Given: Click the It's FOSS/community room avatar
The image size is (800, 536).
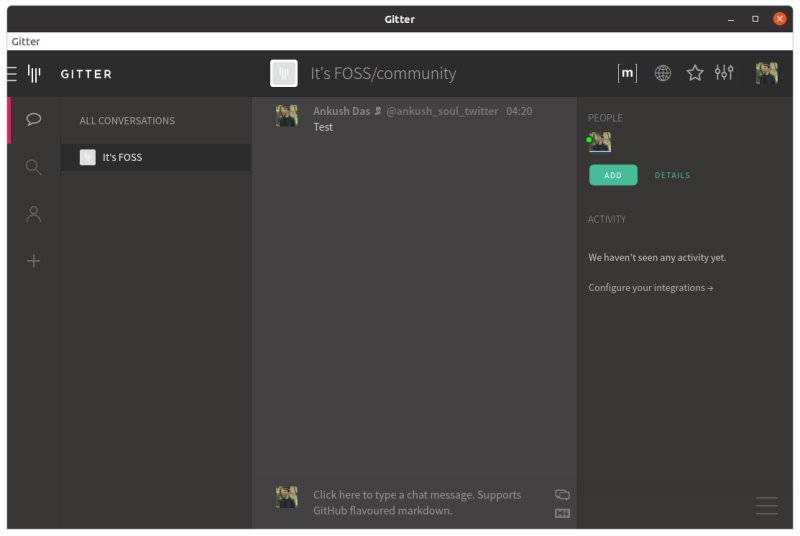Looking at the screenshot, I should click(x=284, y=73).
